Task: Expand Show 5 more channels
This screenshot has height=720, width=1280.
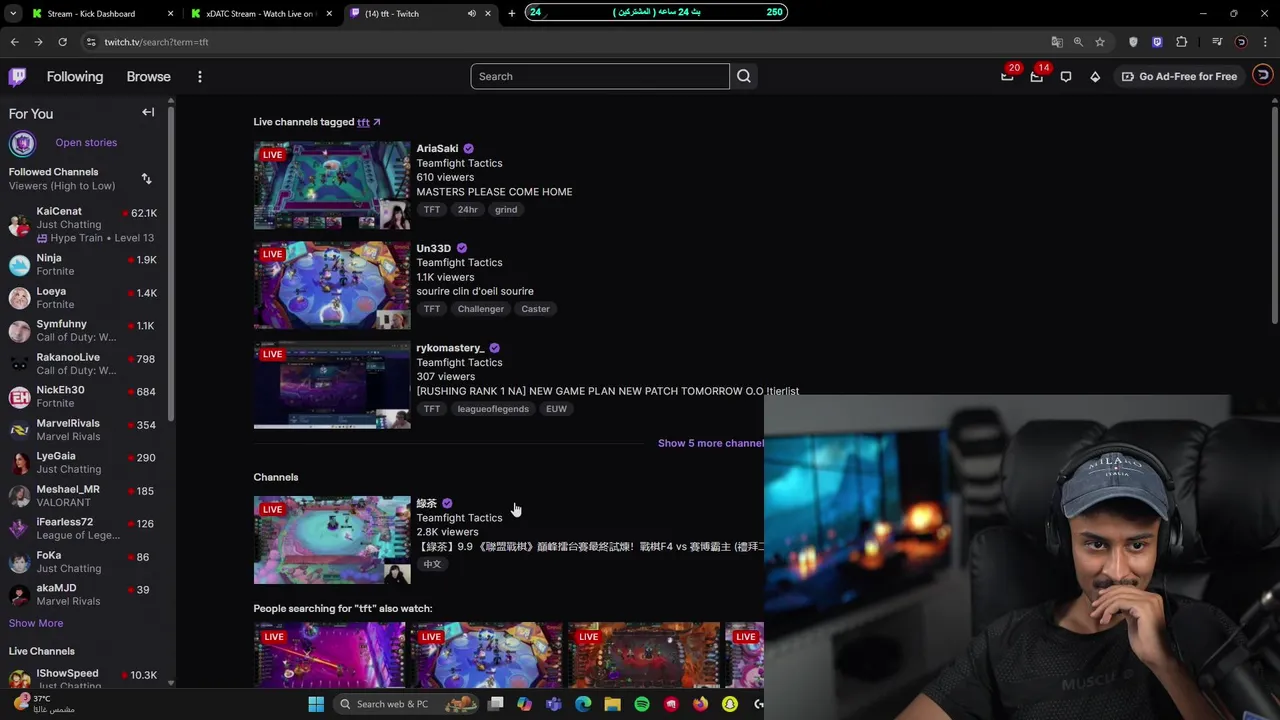Action: 711,443
